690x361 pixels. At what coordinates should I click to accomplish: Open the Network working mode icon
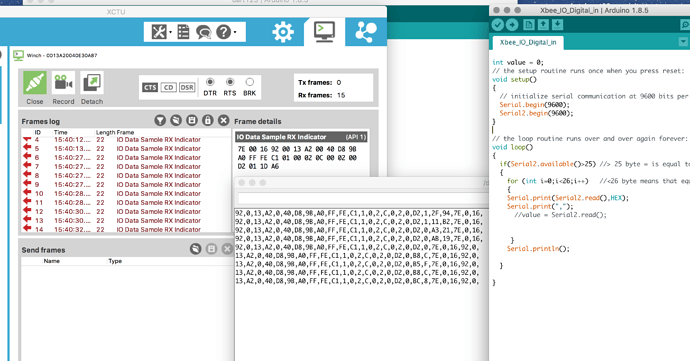pos(366,32)
